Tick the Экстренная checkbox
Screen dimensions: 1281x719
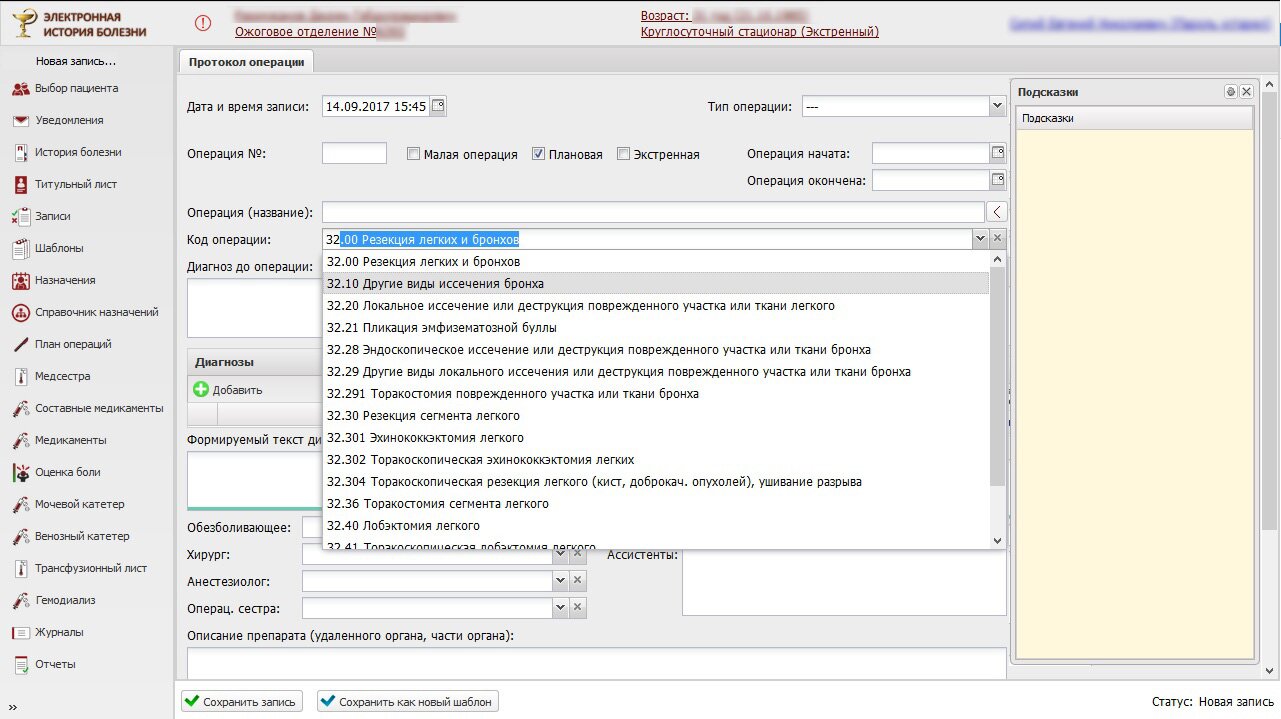pos(624,155)
